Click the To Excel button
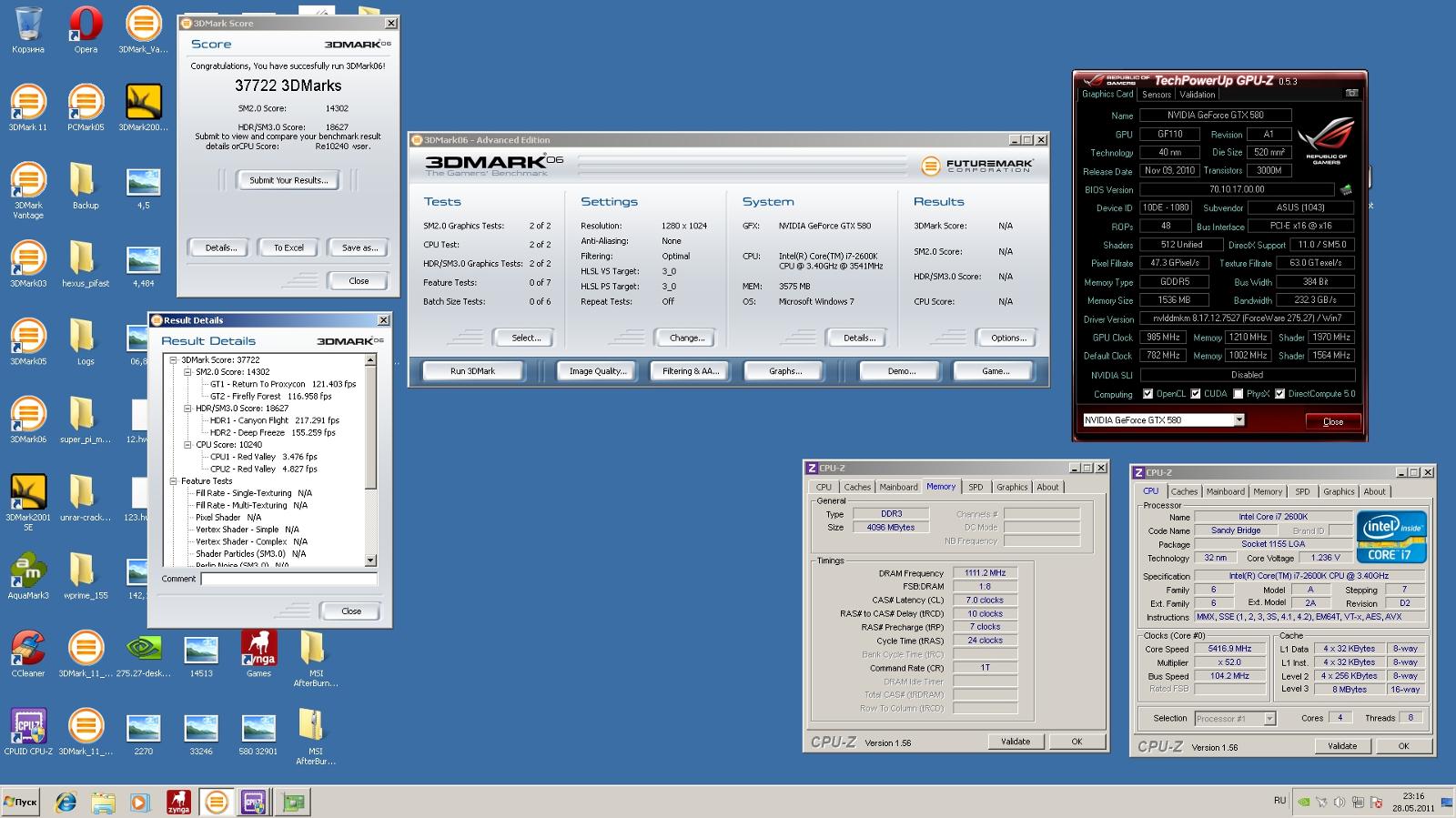This screenshot has height=818, width=1456. [x=288, y=247]
